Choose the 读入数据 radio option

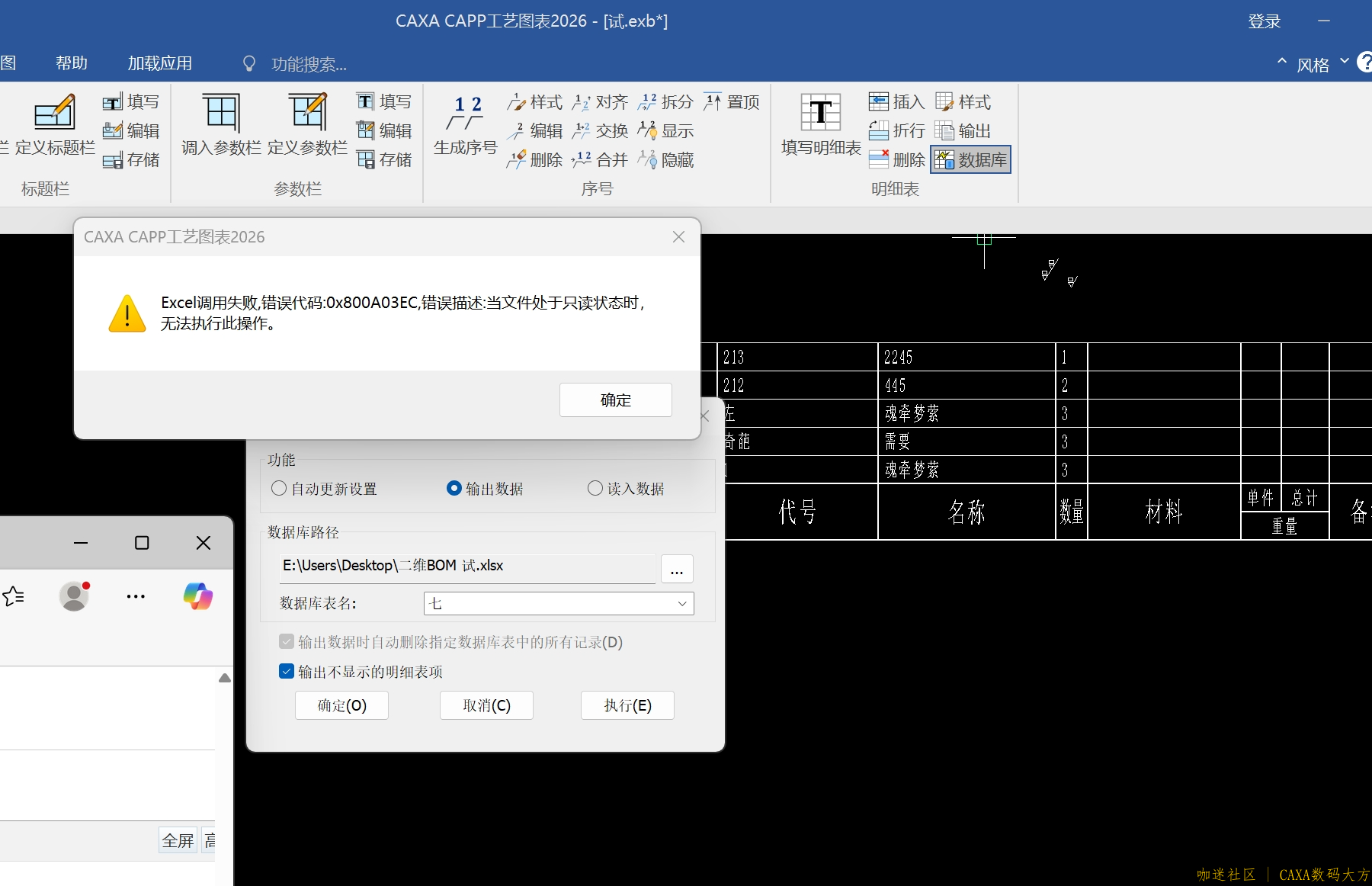(595, 489)
